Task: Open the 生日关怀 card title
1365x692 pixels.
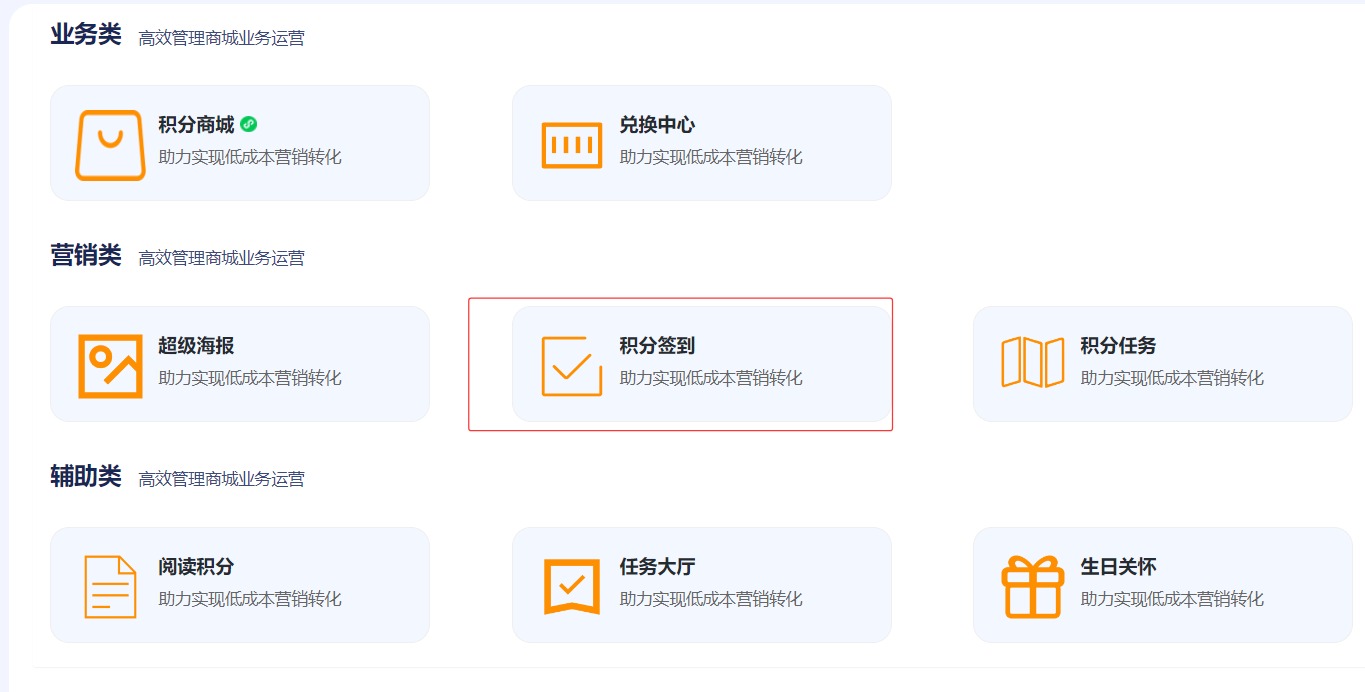Action: 1118,567
